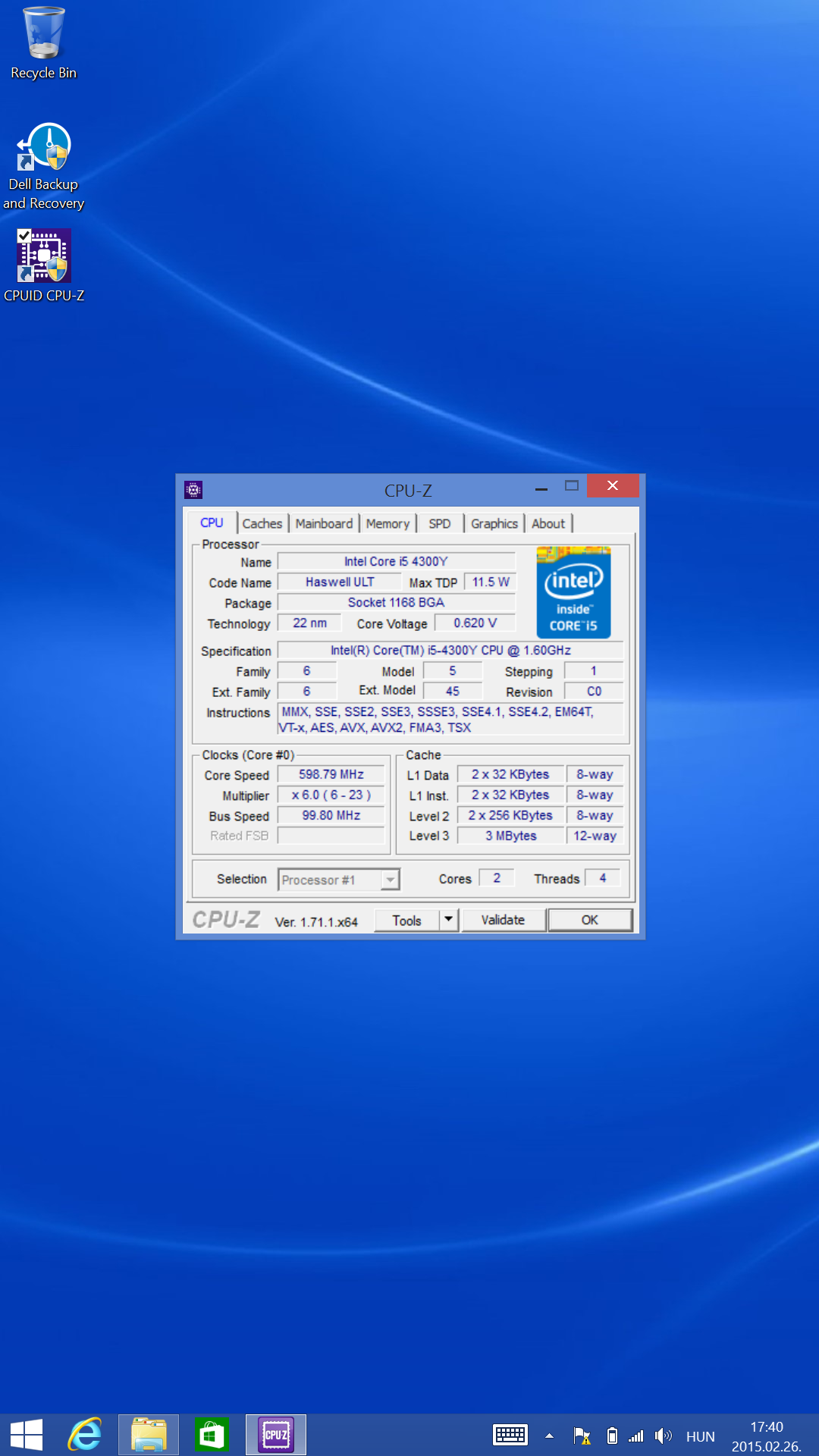Click the Validate button
819x1456 pixels.
pos(503,920)
